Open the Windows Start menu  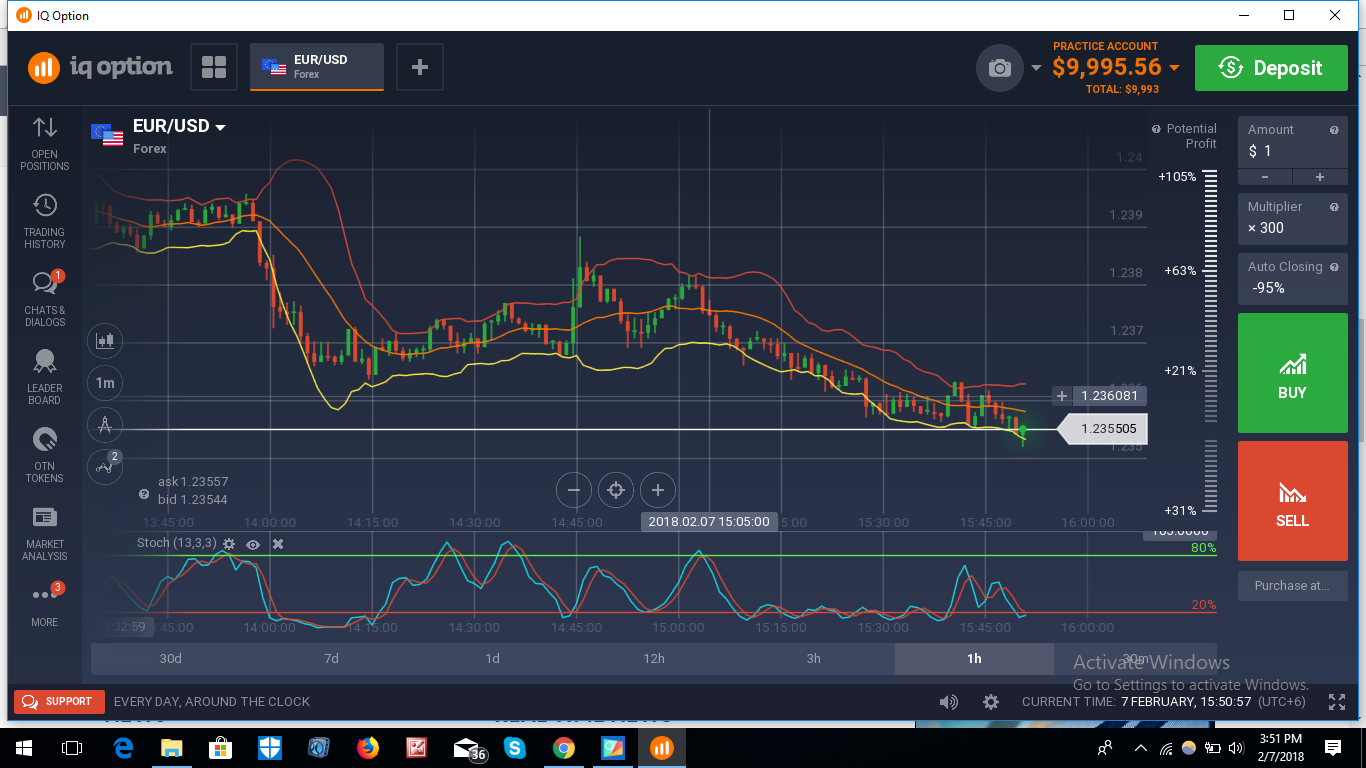[x=23, y=748]
